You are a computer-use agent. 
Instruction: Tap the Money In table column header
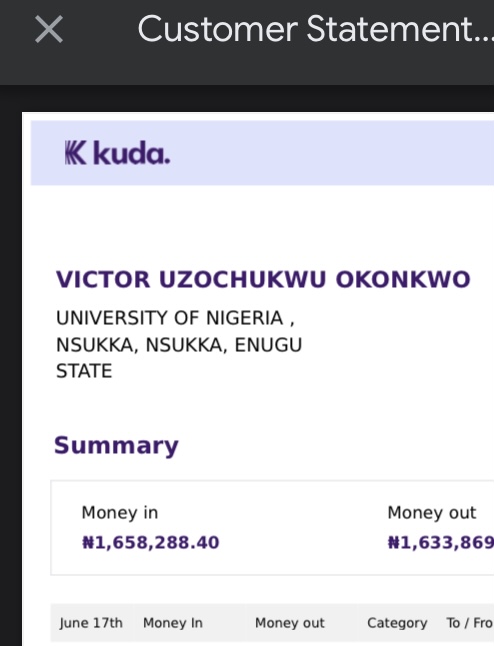pos(173,623)
